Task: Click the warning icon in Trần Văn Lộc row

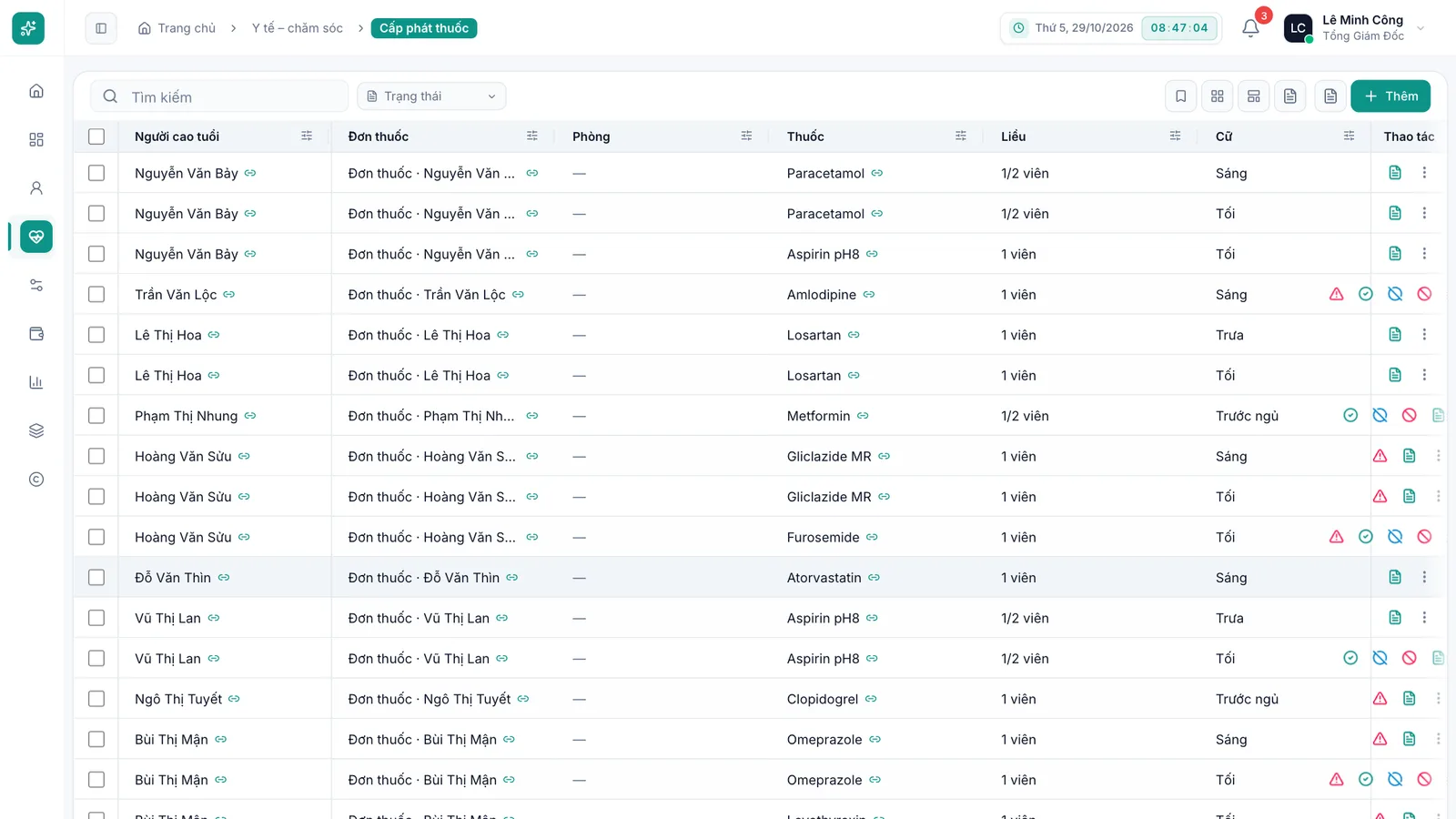Action: (x=1336, y=294)
